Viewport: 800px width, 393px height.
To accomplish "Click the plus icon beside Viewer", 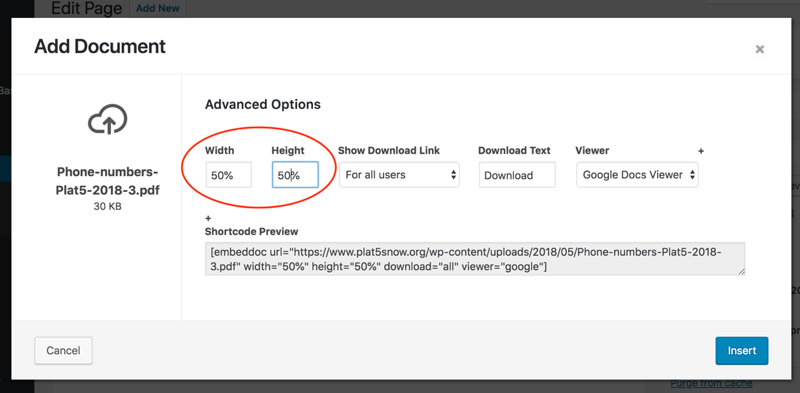I will (701, 151).
